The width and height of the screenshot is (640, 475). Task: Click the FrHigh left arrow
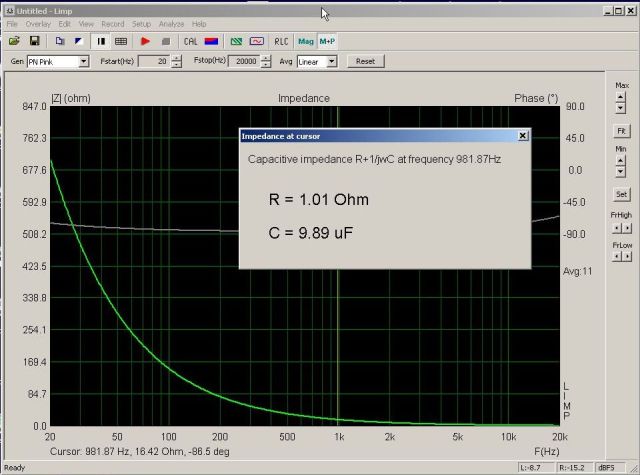click(x=617, y=228)
